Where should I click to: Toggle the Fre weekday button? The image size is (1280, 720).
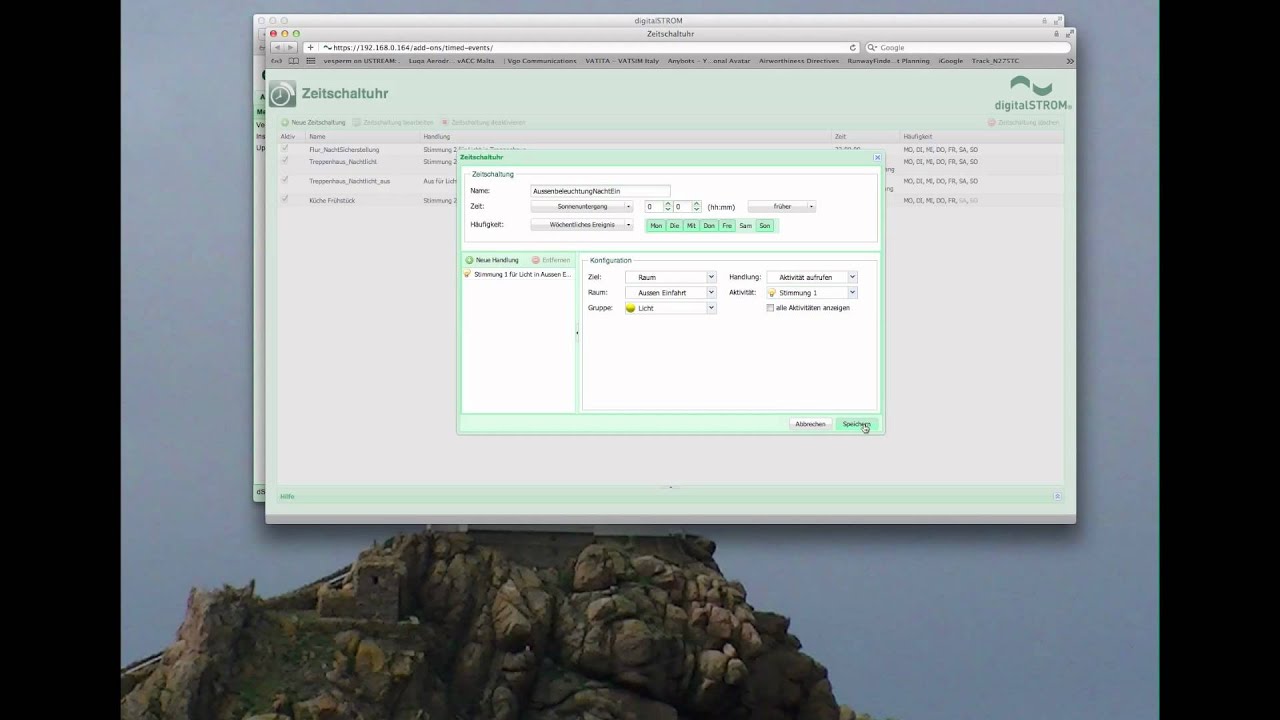727,226
